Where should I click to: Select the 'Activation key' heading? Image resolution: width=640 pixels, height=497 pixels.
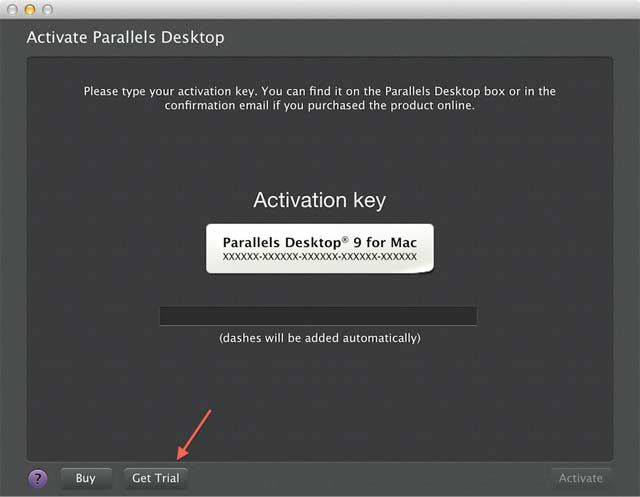point(319,200)
